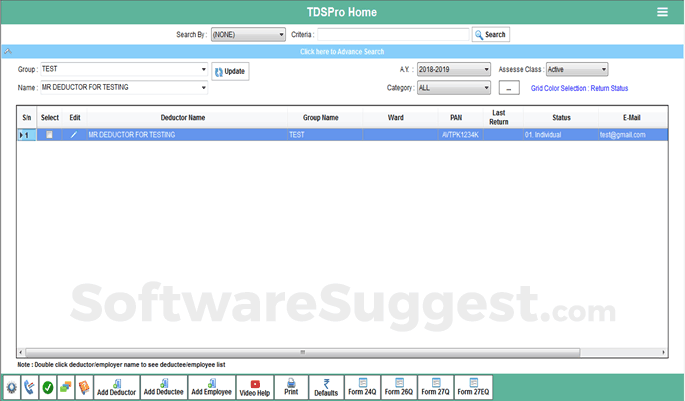Click the phone contact support icon
Screen dimensions: 685x401
(x=30, y=387)
